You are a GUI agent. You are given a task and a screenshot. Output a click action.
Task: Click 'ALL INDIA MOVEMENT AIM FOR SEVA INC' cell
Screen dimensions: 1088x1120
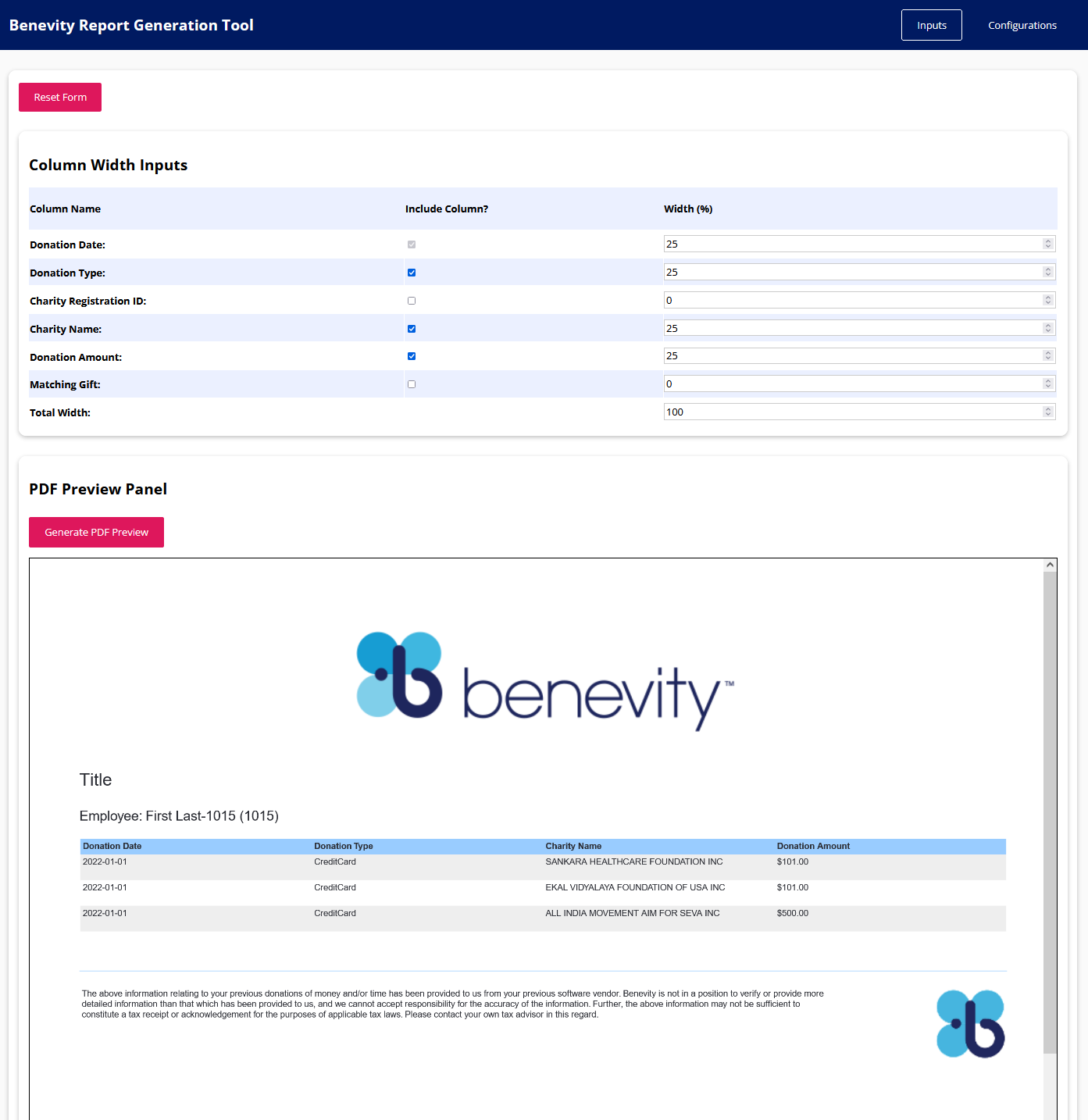click(633, 913)
